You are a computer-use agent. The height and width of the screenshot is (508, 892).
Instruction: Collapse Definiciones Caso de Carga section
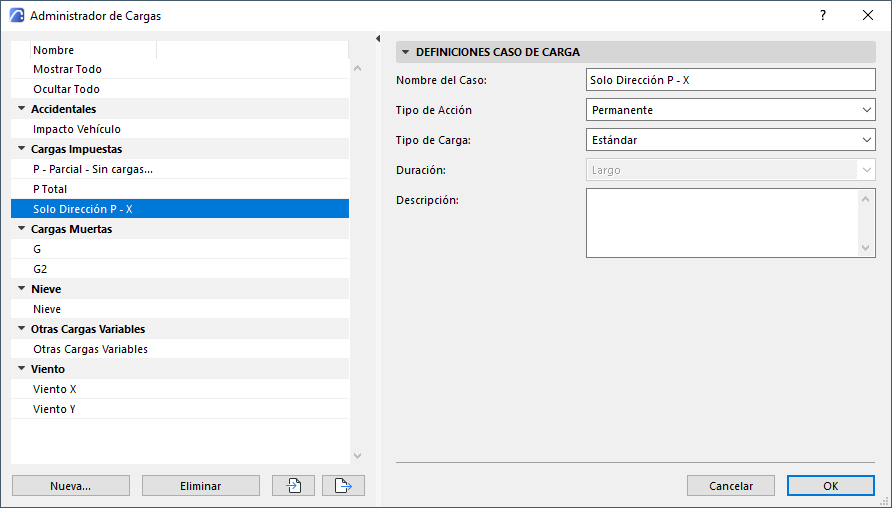[406, 52]
